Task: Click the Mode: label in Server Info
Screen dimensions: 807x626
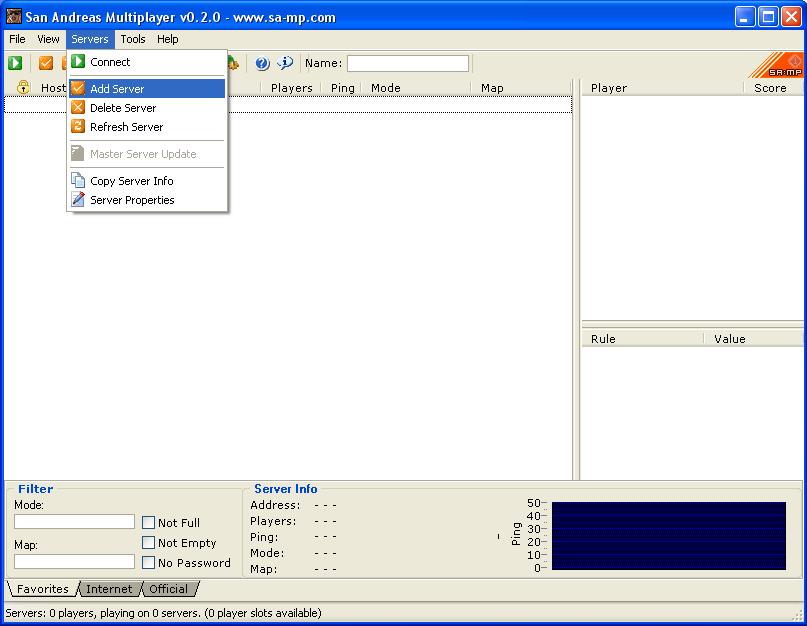Action: [267, 553]
